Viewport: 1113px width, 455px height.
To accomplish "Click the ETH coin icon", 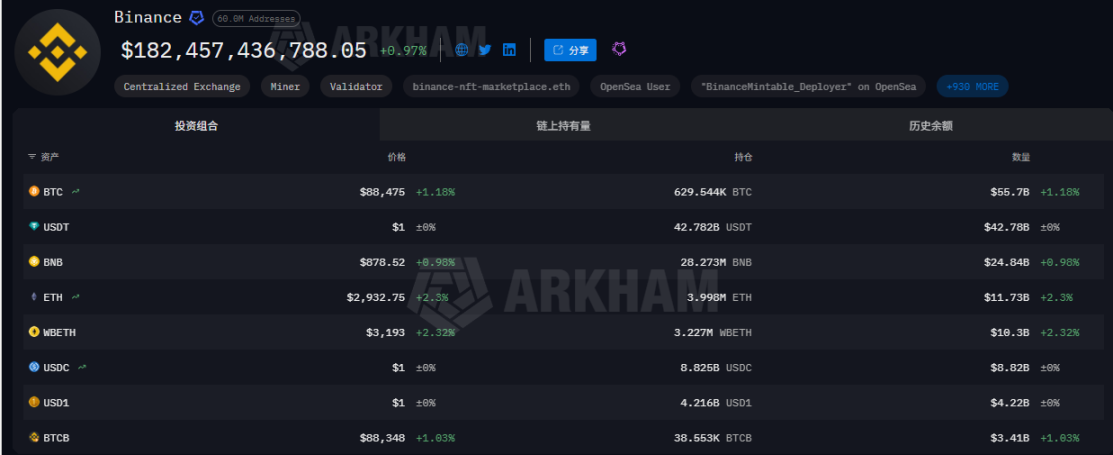I will (x=33, y=297).
